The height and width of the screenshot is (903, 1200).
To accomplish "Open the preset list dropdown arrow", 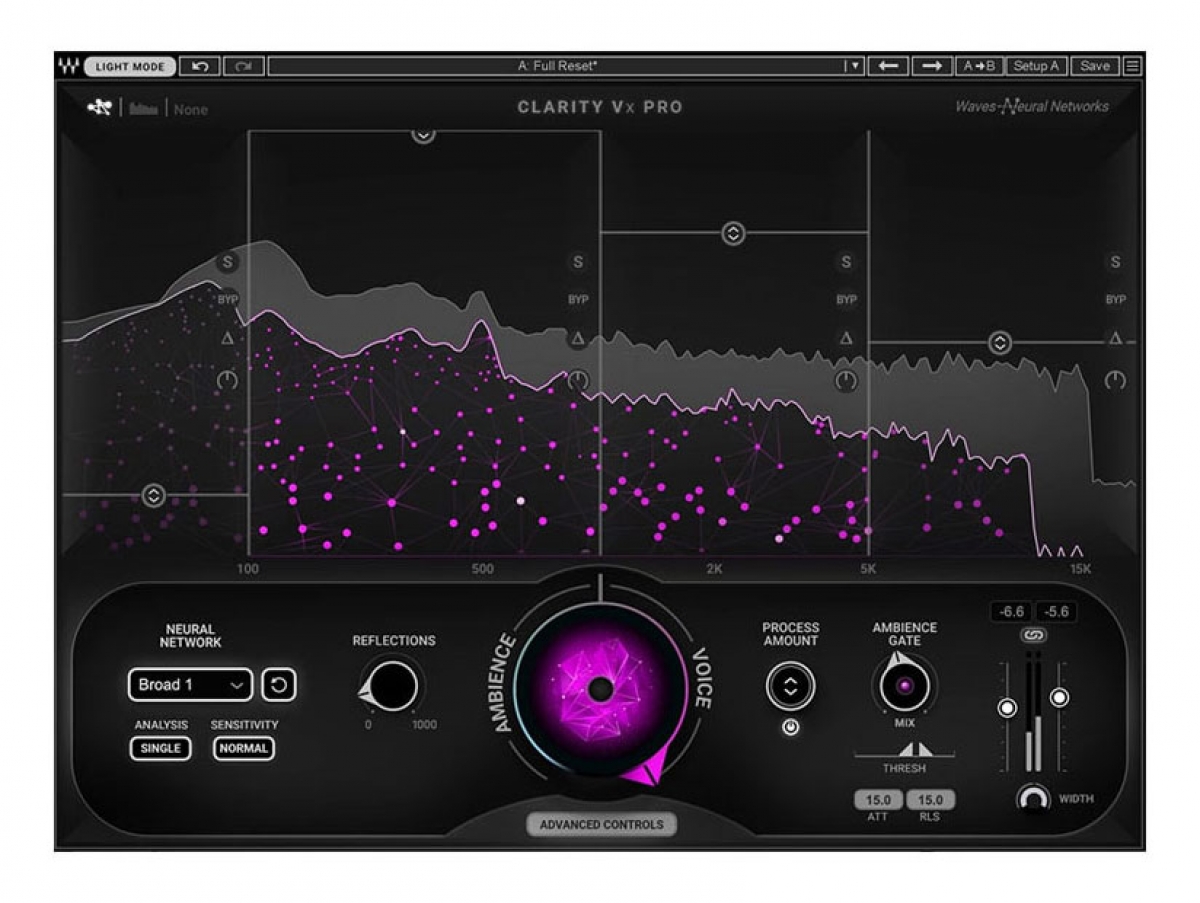I will [853, 66].
